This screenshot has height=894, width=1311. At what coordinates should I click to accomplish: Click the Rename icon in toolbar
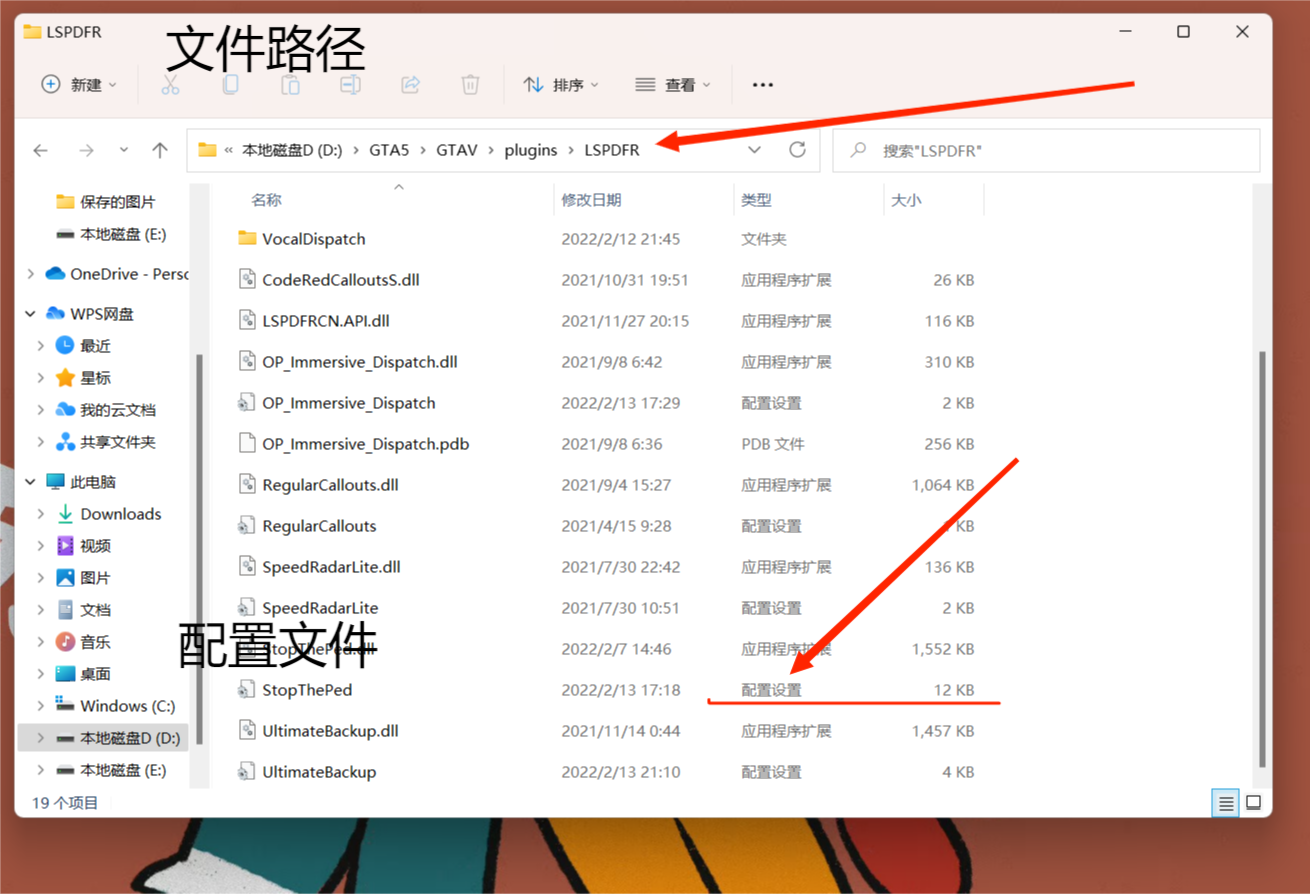point(350,85)
